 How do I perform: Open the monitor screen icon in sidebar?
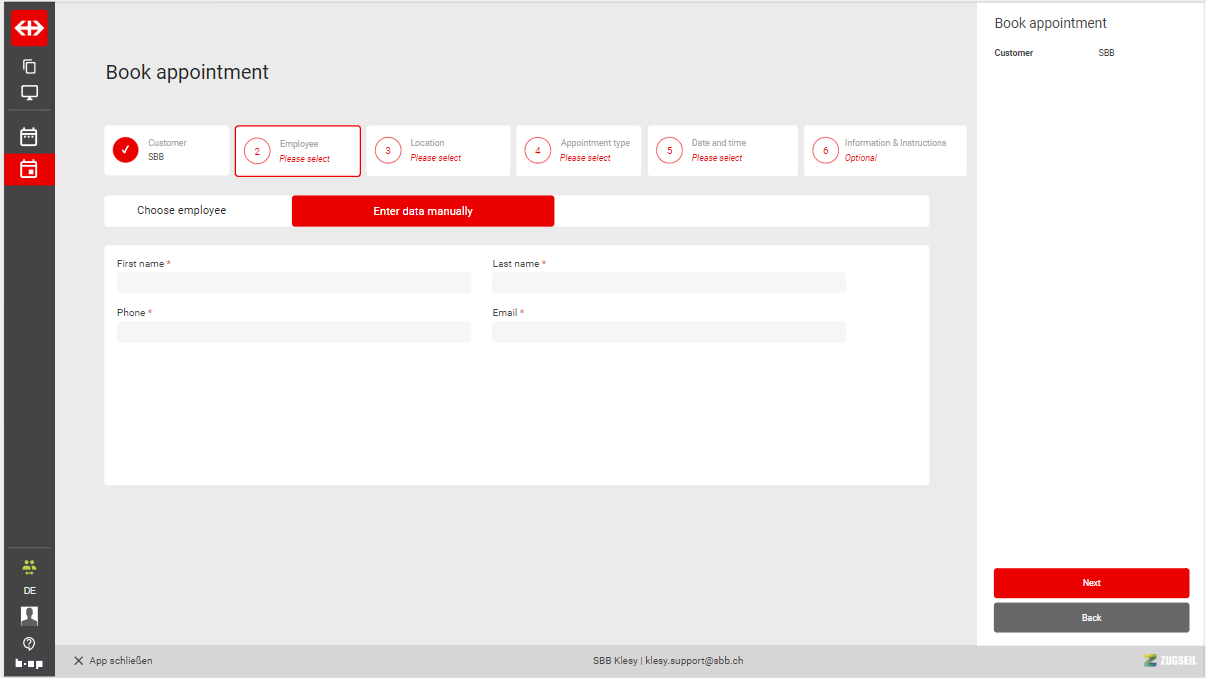point(29,93)
